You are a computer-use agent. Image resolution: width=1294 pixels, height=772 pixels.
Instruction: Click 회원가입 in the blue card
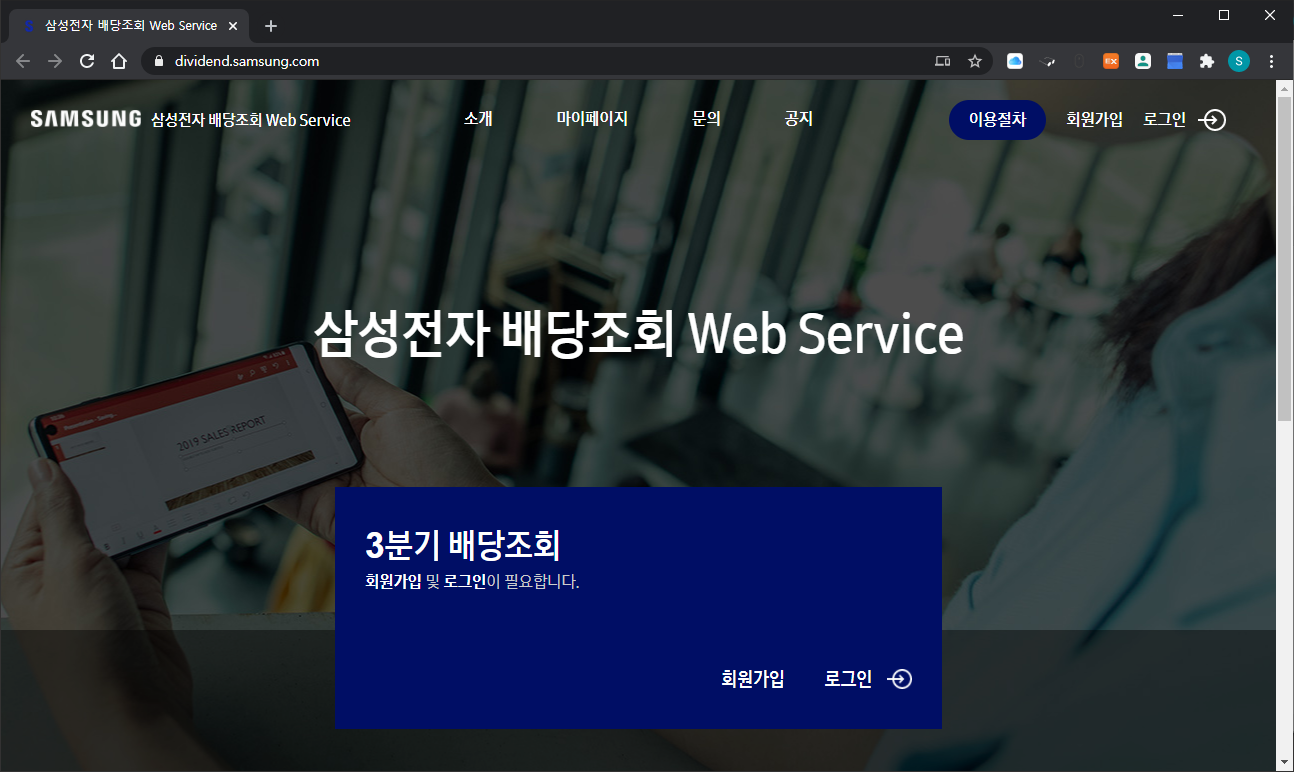click(x=752, y=679)
